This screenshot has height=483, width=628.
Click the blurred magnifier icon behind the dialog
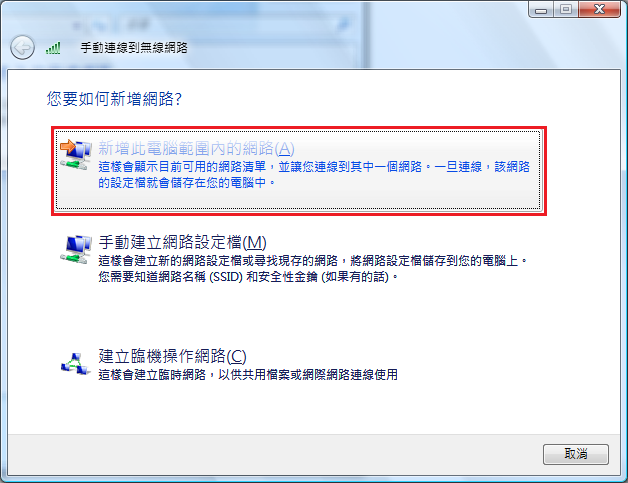click(343, 25)
